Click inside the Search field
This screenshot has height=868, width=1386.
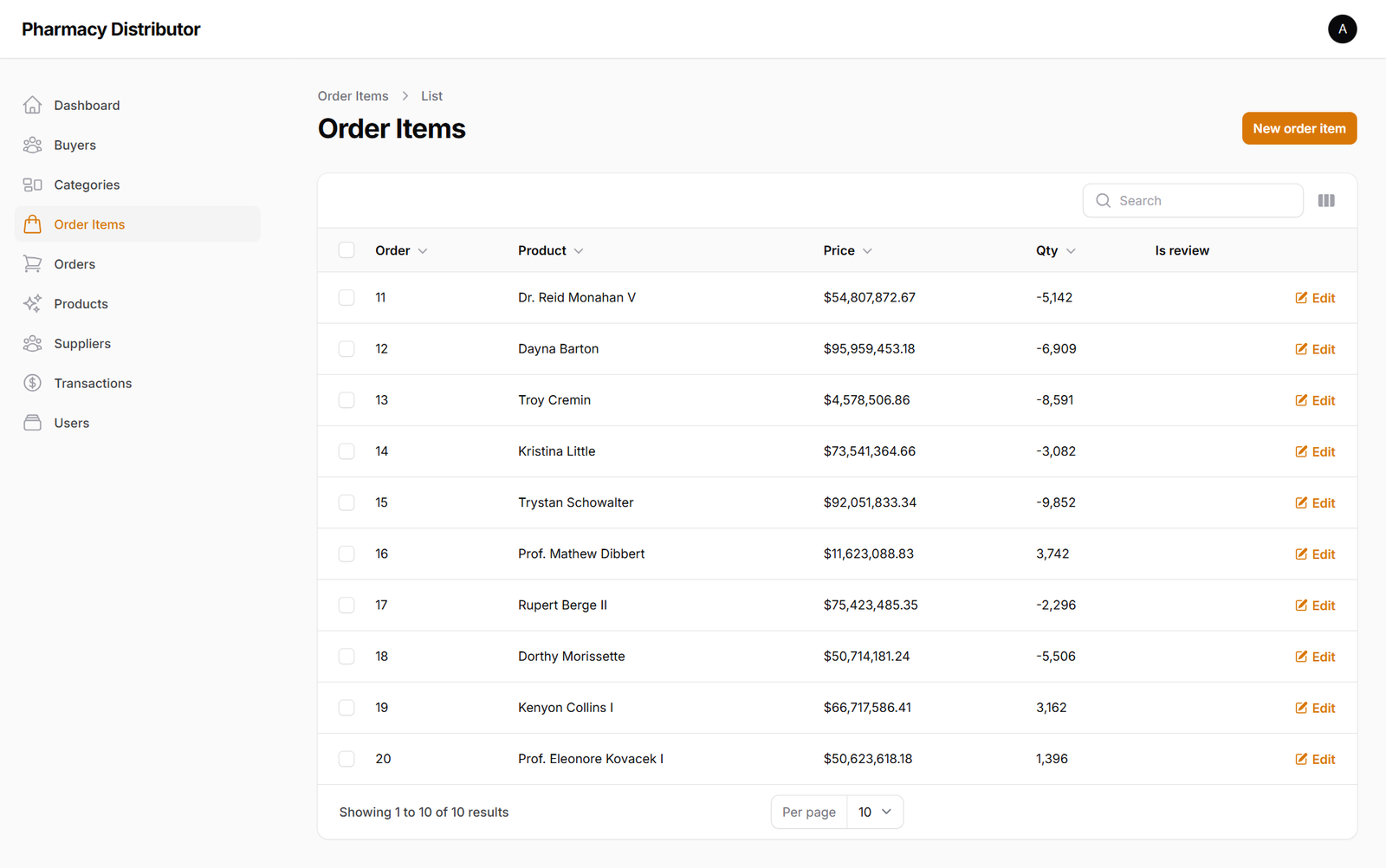1193,200
